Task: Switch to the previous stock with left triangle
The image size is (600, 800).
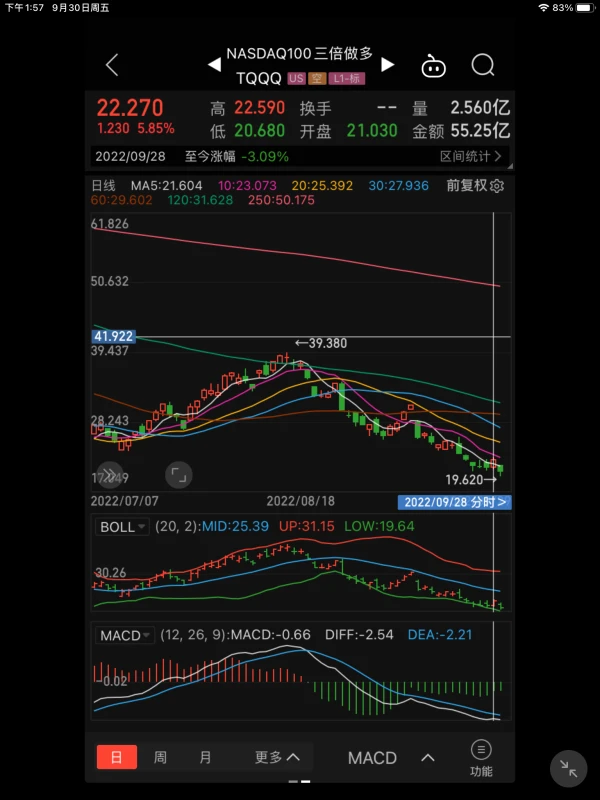Action: (214, 64)
